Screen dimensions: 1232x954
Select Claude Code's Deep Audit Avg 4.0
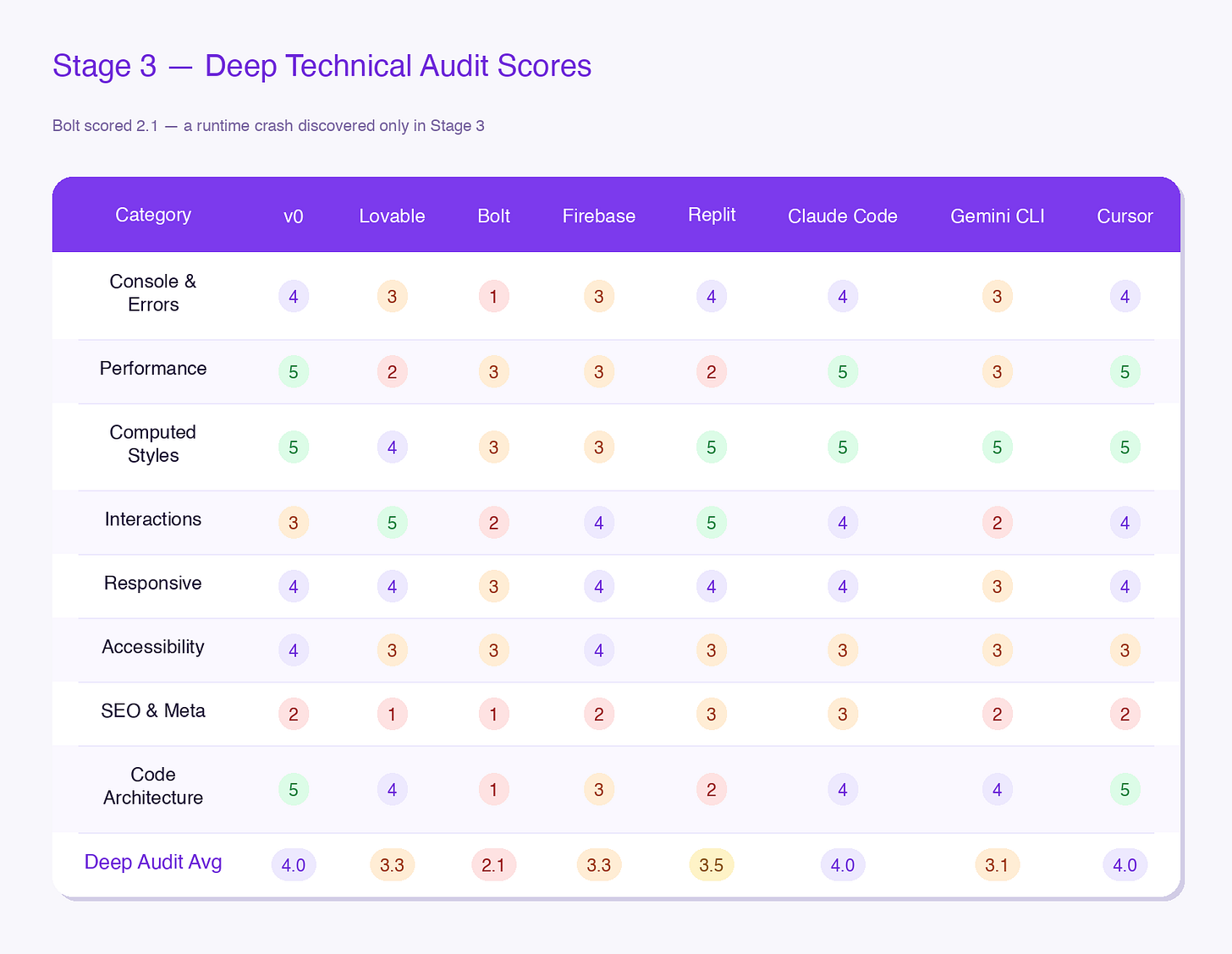(x=843, y=865)
